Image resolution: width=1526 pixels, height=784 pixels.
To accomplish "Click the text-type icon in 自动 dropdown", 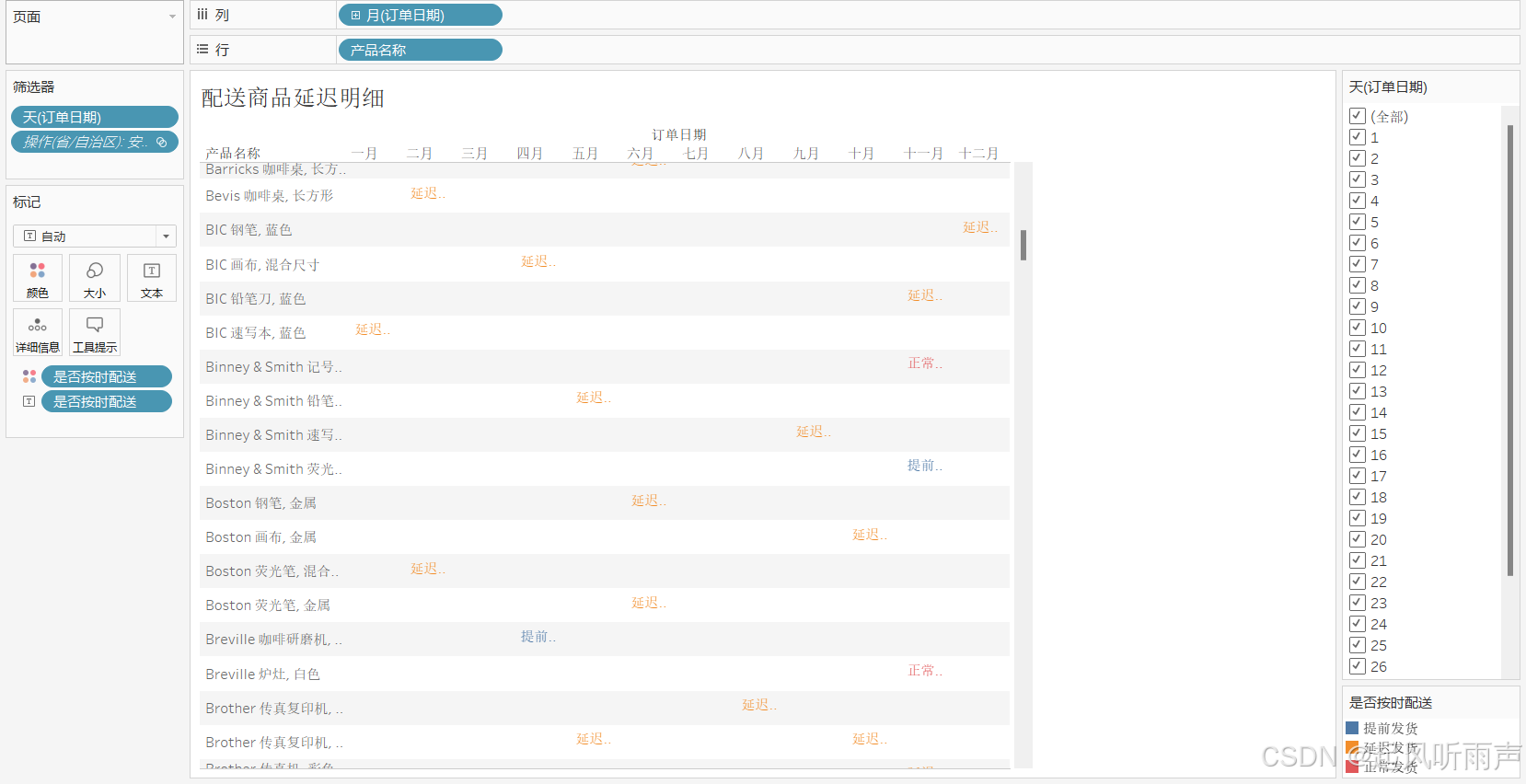I will click(29, 236).
